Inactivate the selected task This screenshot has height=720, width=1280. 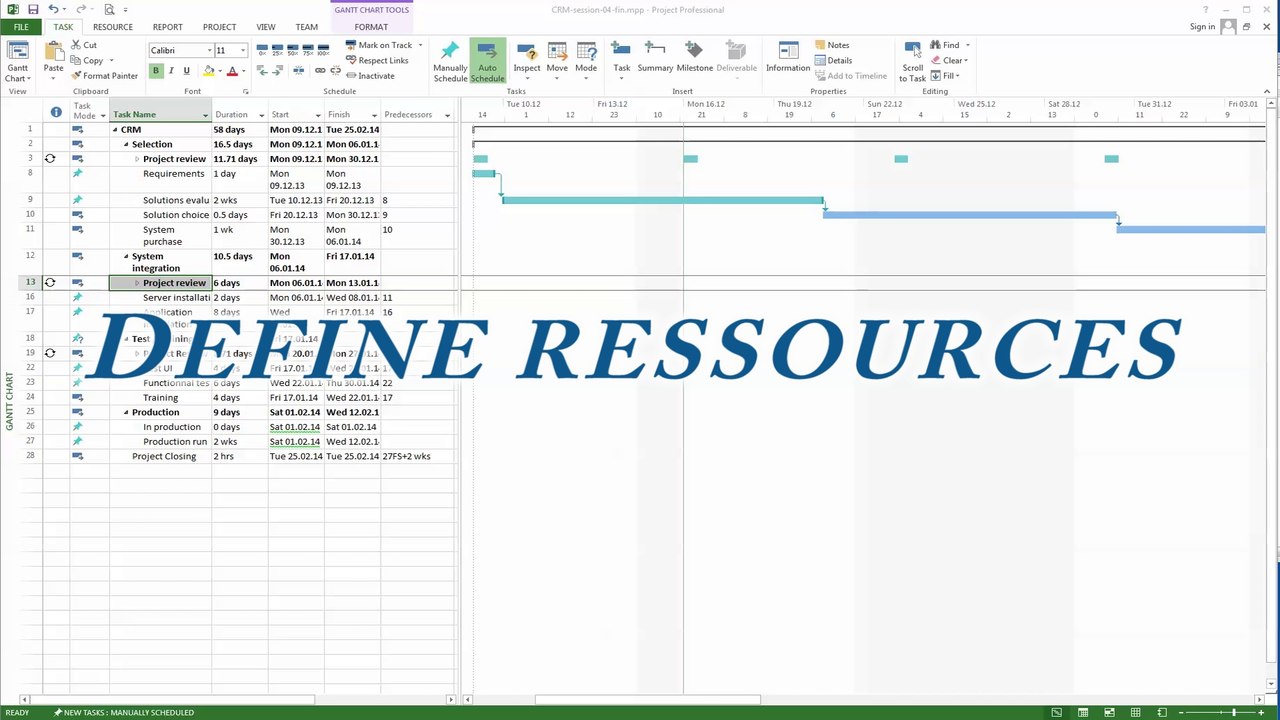tap(370, 76)
